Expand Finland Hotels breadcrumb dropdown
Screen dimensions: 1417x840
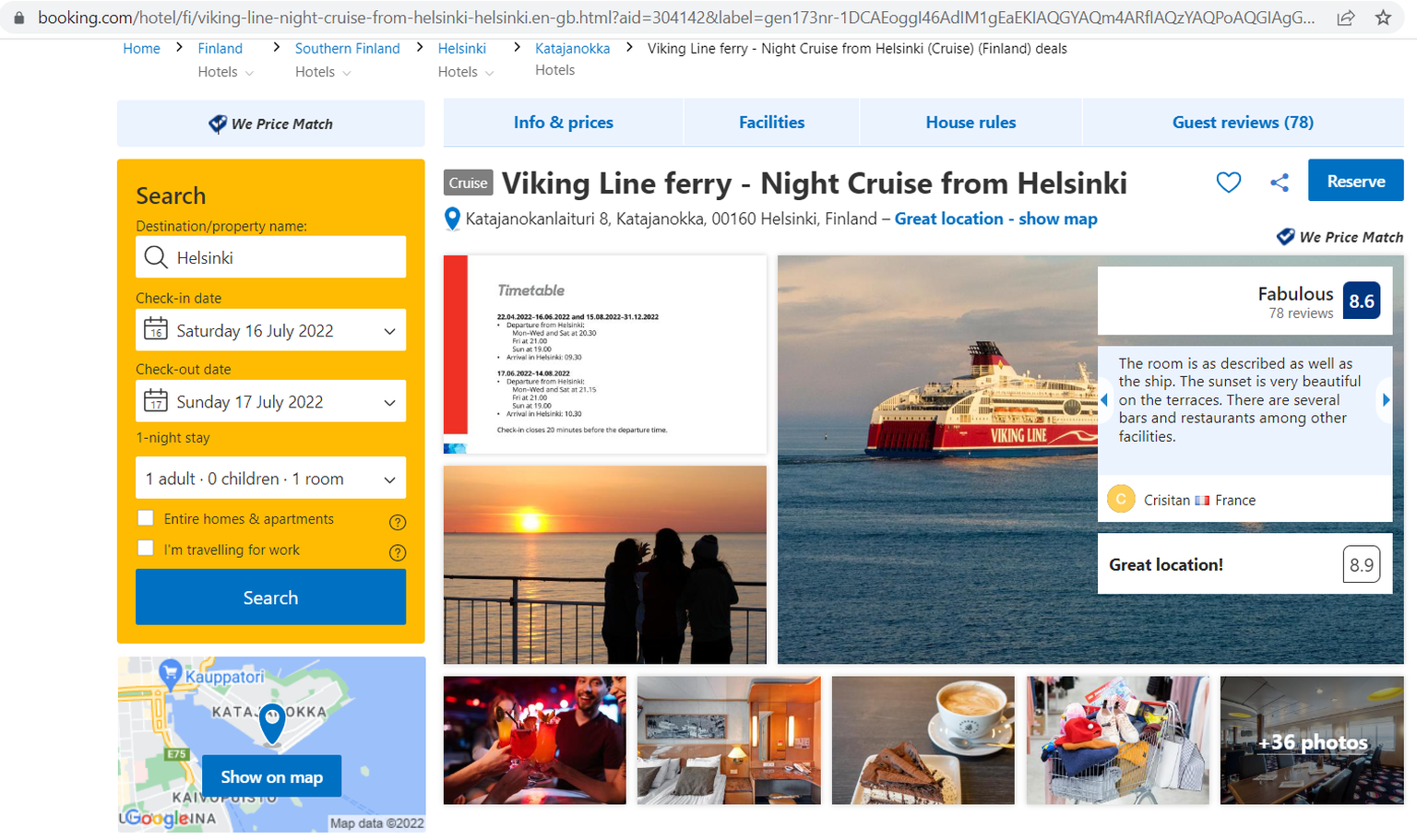tap(227, 72)
